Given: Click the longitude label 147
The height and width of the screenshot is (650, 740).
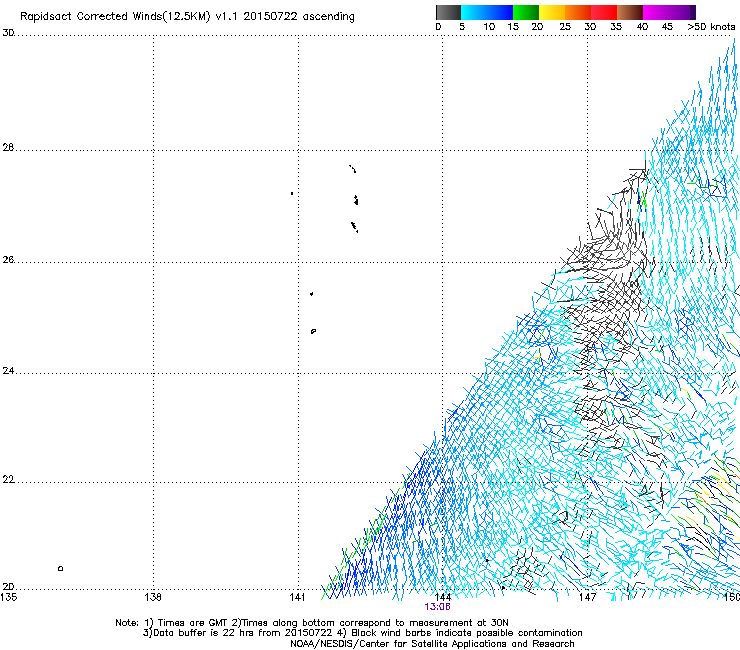Looking at the screenshot, I should [588, 597].
